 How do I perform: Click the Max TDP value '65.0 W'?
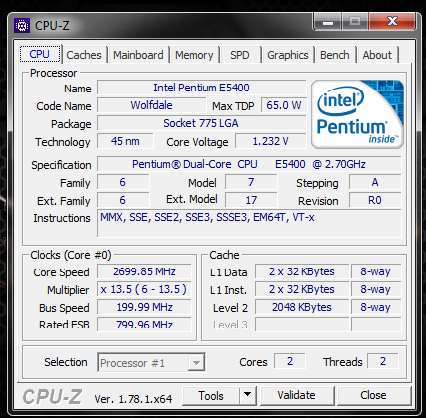pos(283,105)
